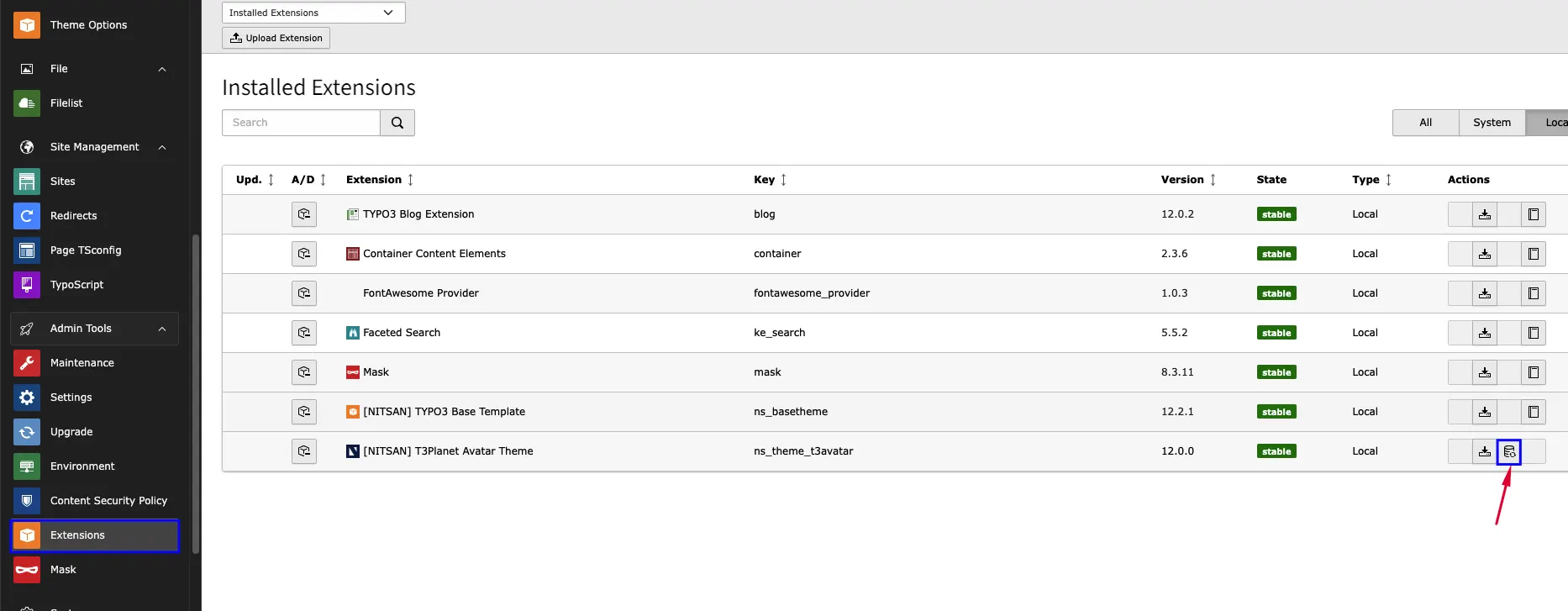Deactivate the Mask extension
The height and width of the screenshot is (611, 1568).
click(304, 372)
